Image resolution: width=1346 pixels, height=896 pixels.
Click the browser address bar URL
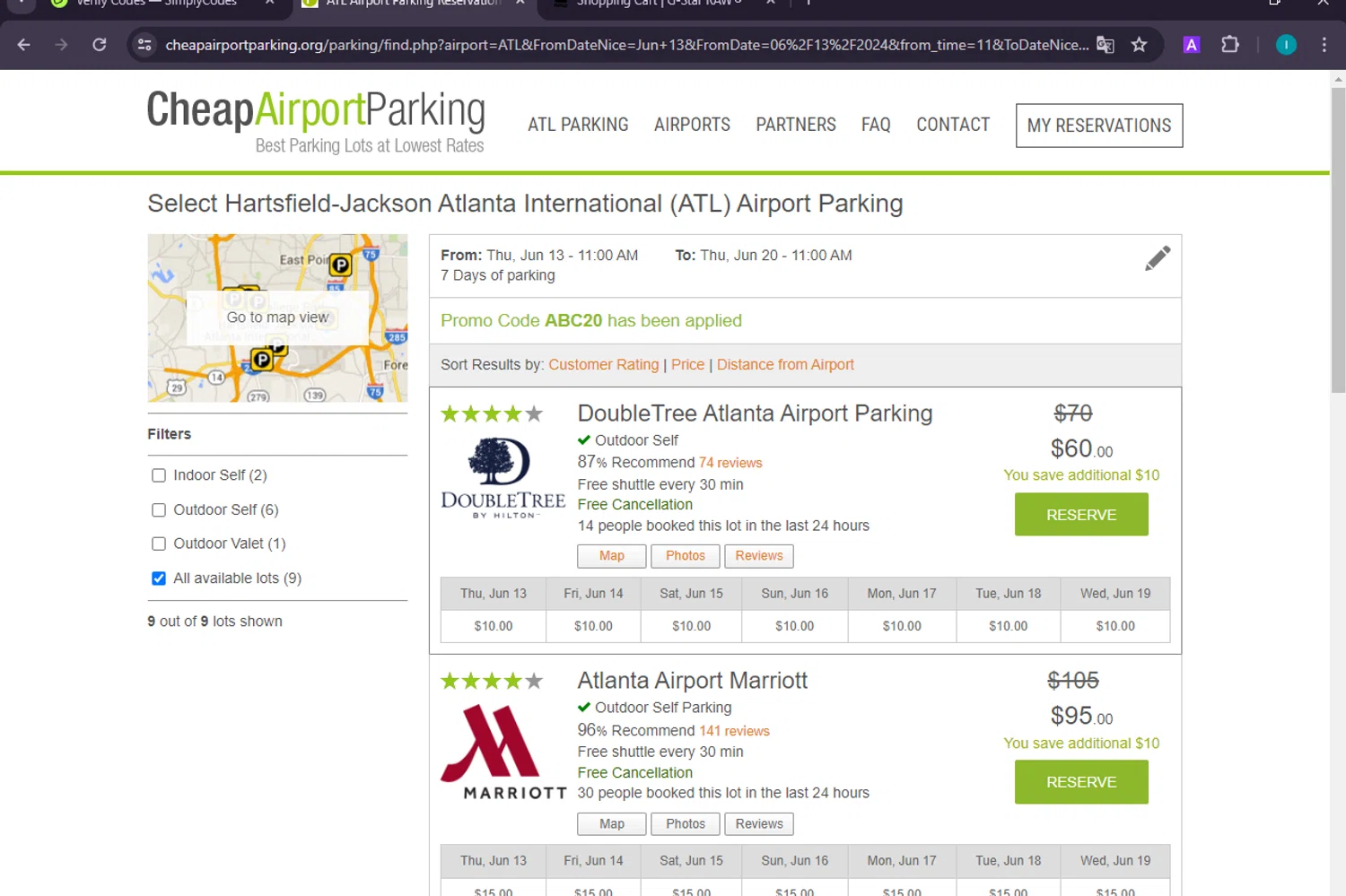626,45
